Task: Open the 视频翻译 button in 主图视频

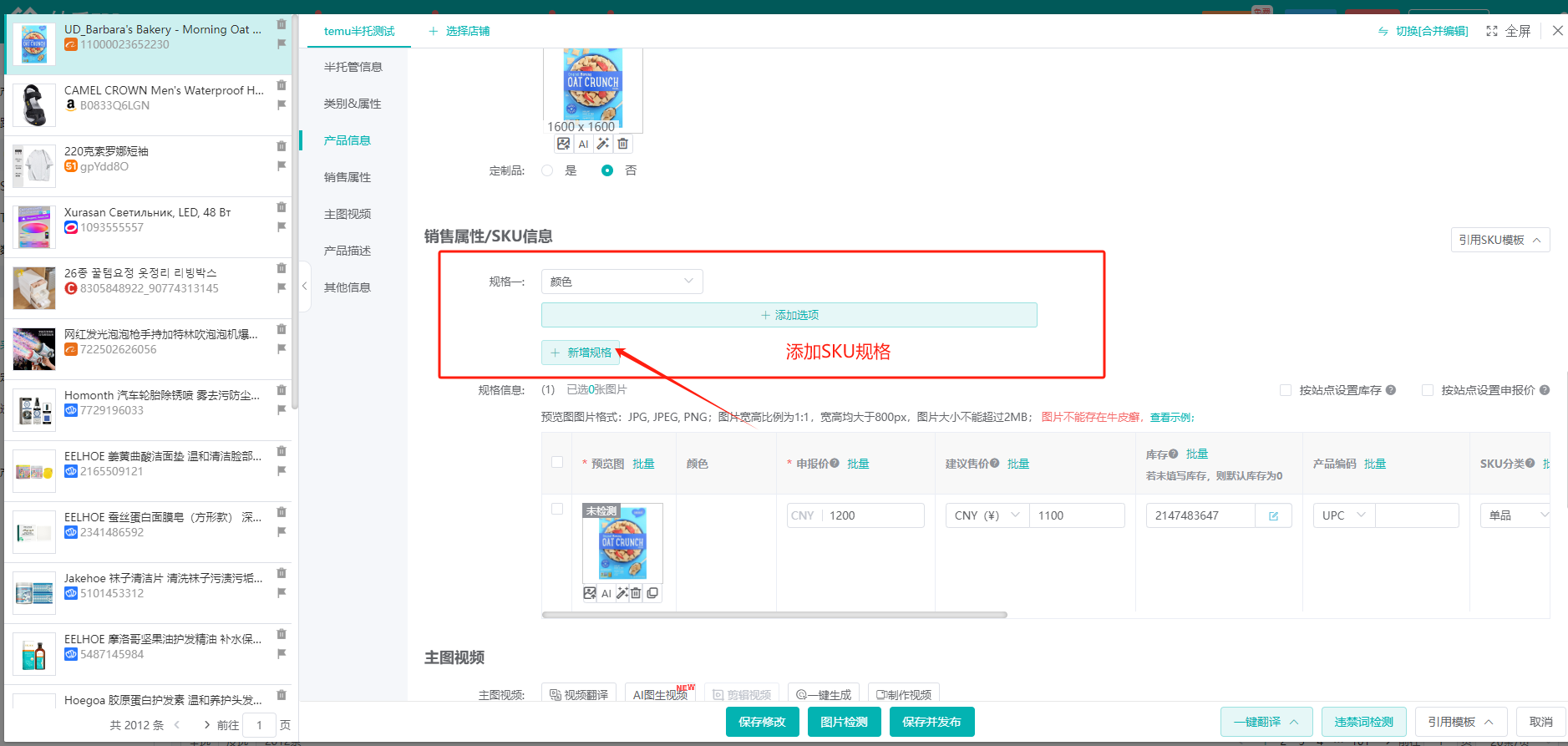Action: pos(579,694)
